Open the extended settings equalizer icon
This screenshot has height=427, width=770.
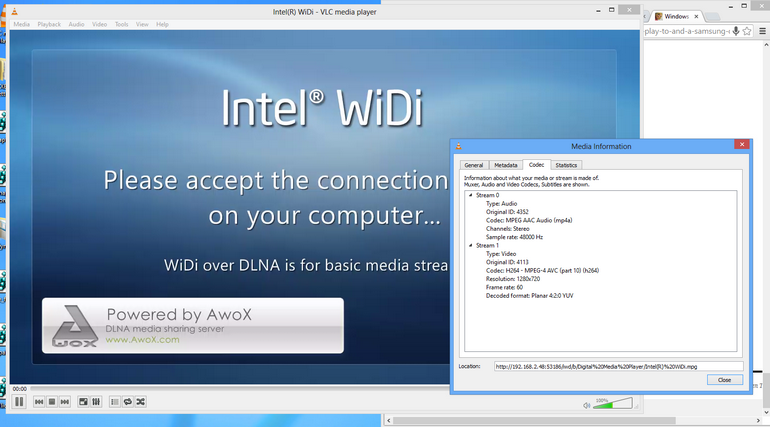(96, 402)
